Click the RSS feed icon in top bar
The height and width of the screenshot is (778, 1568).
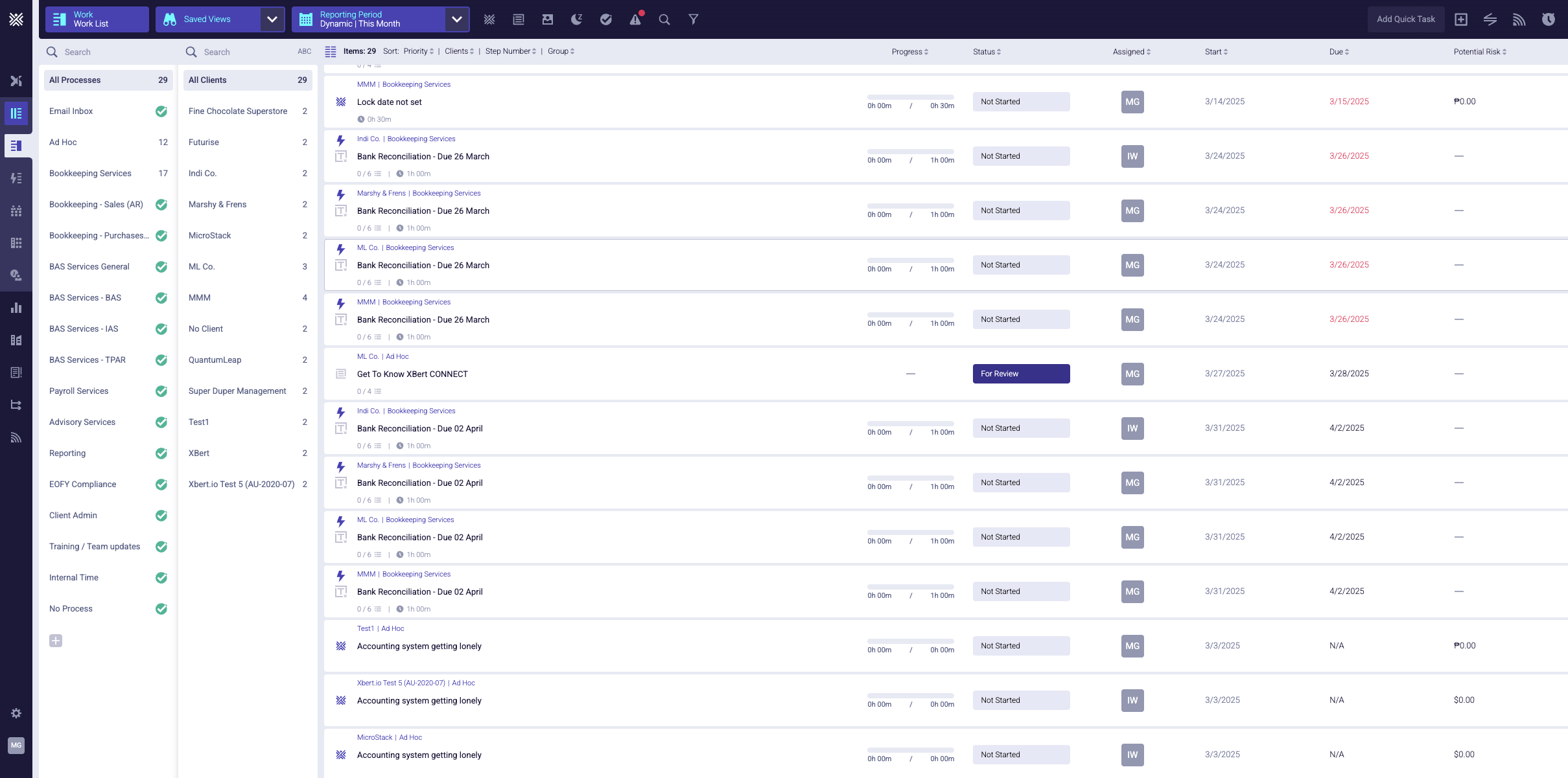point(1519,19)
